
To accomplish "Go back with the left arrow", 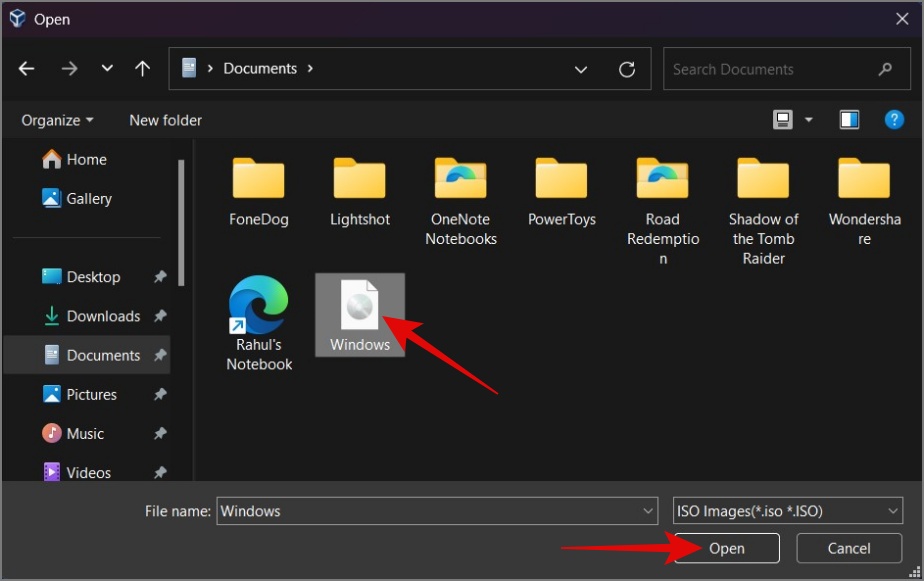I will (x=27, y=69).
